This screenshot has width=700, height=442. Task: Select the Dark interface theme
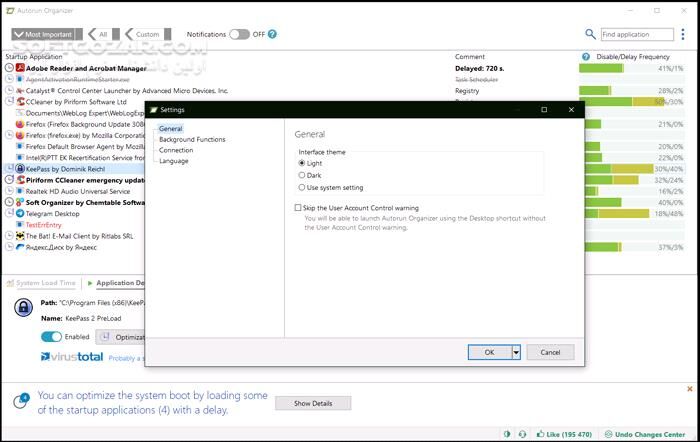click(x=303, y=175)
